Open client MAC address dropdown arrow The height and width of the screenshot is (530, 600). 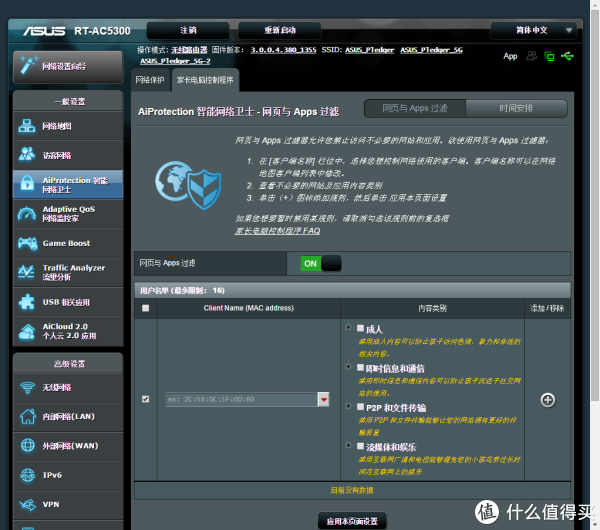(324, 400)
